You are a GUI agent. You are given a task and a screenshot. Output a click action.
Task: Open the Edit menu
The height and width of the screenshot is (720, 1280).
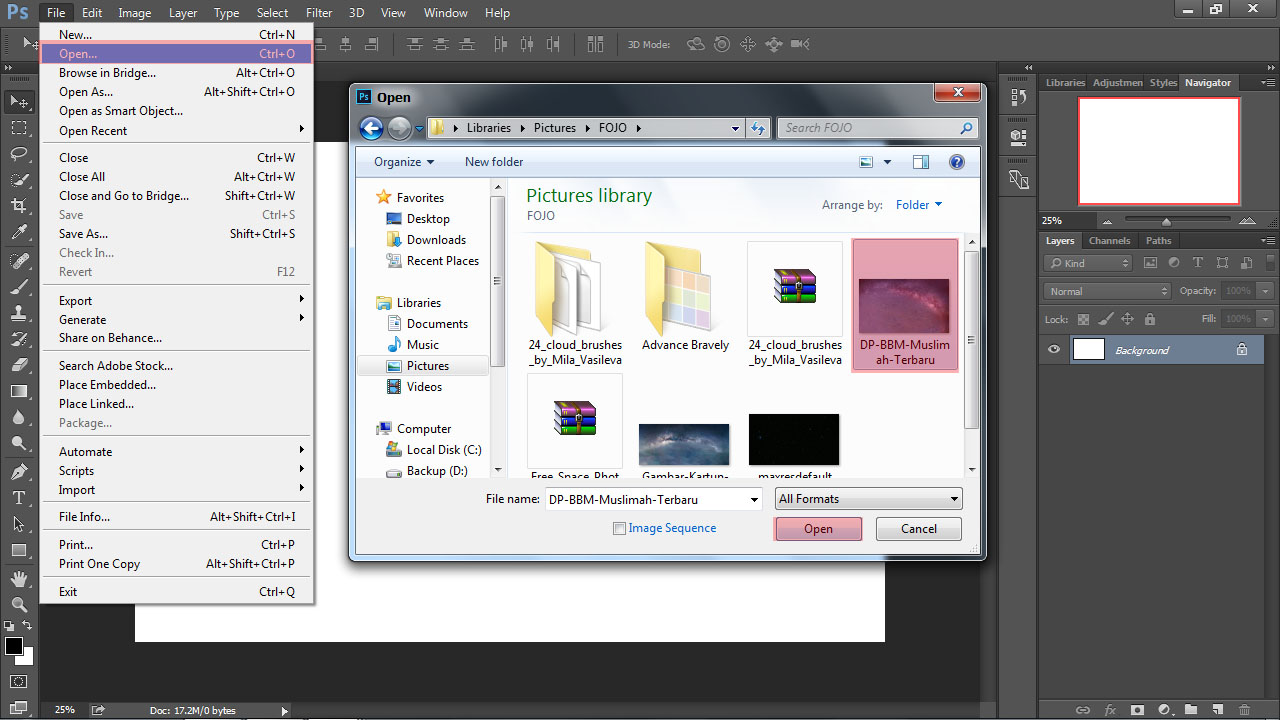92,13
